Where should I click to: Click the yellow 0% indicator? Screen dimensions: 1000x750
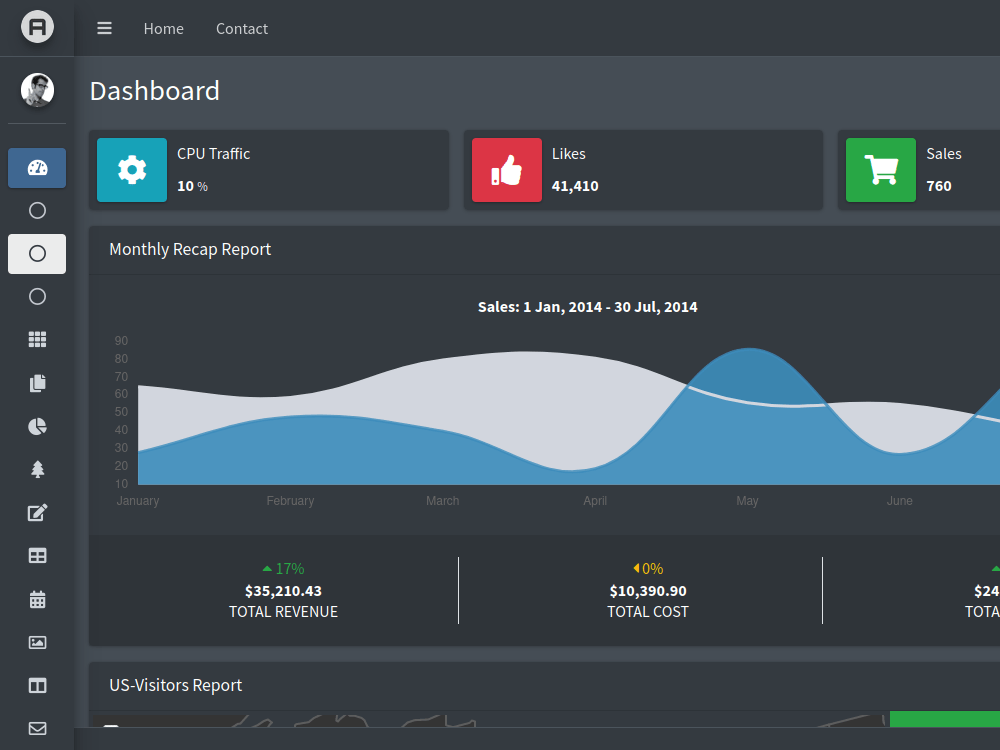(648, 568)
